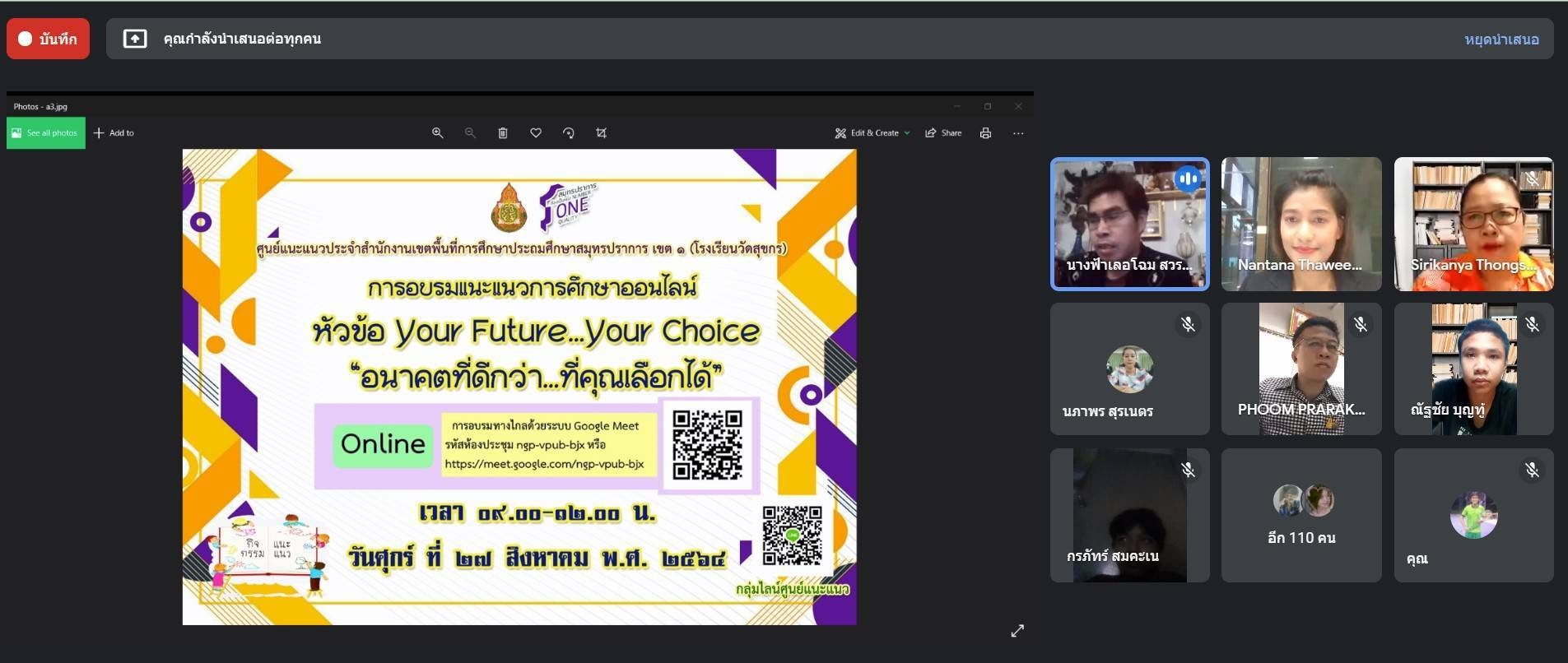This screenshot has width=1568, height=663.
Task: Open the Edit & Create dropdown
Action: point(872,133)
